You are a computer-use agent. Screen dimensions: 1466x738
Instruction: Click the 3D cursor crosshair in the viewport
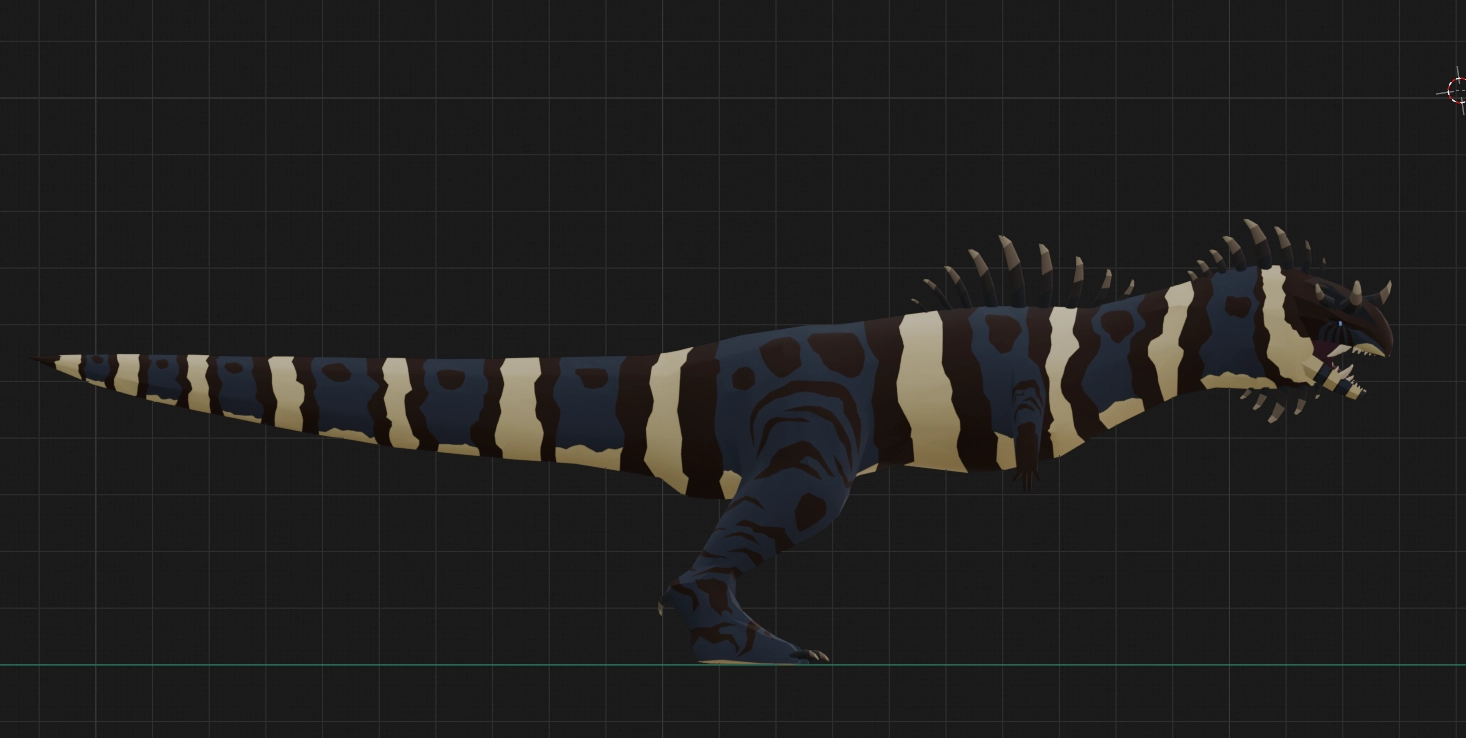[x=1457, y=91]
